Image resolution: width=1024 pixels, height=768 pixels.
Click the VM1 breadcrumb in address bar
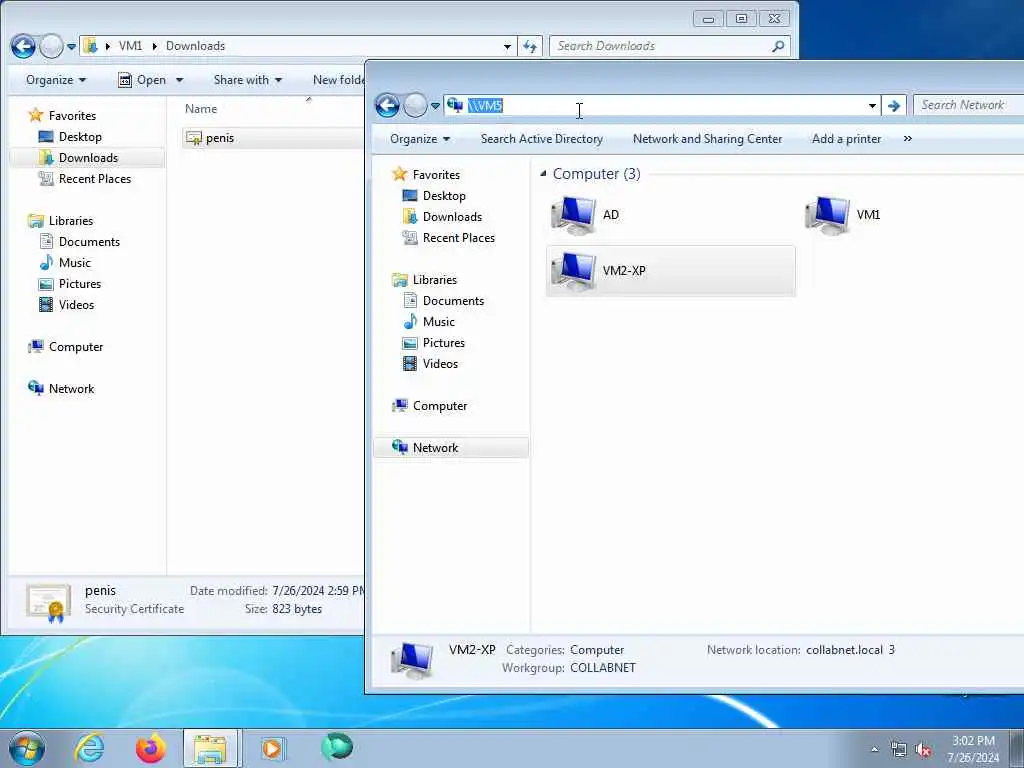130,46
